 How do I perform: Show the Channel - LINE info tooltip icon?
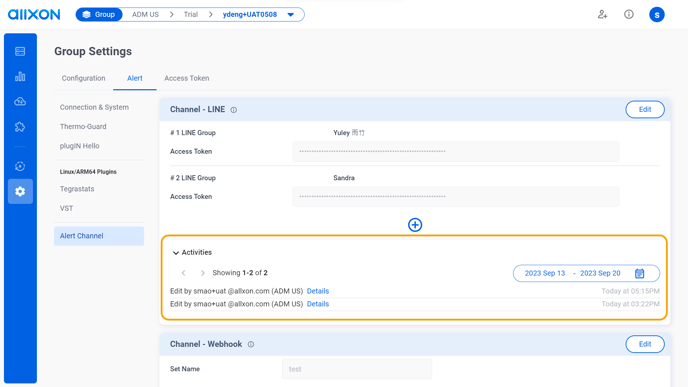pos(233,110)
